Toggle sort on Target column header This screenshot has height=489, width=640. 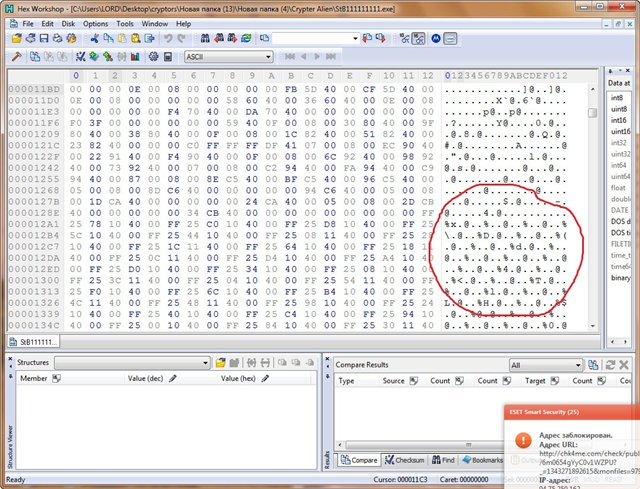pos(554,381)
